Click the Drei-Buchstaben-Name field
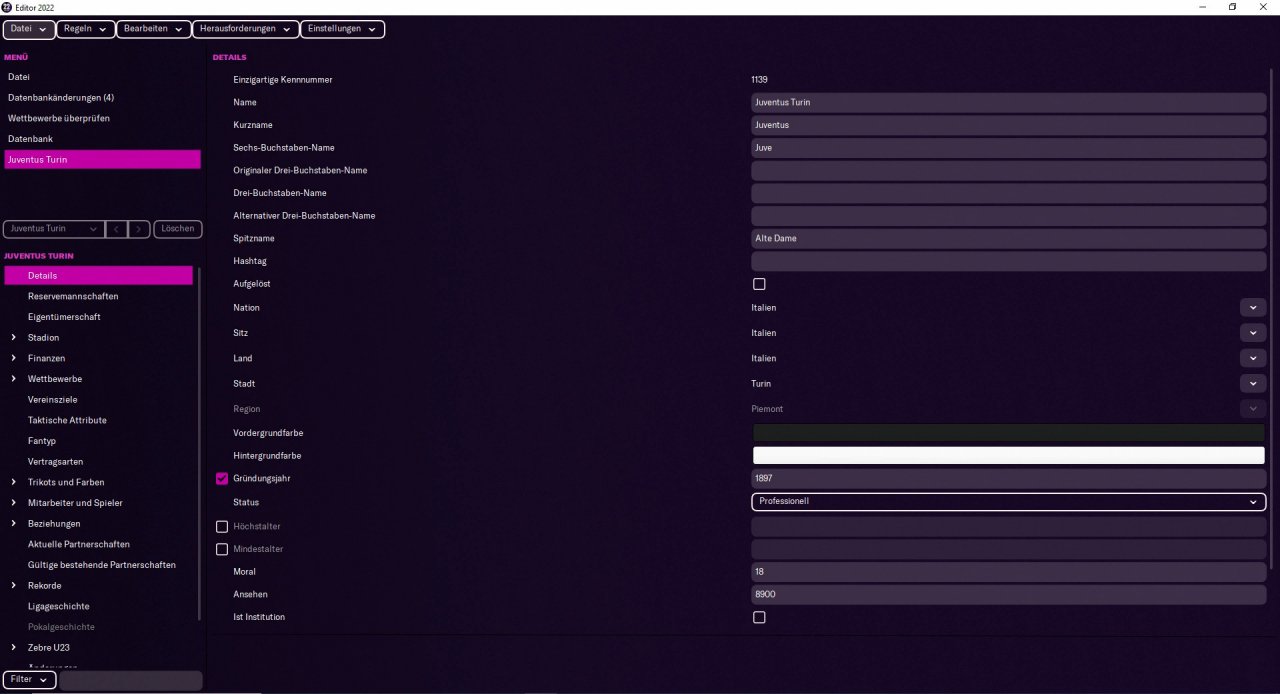This screenshot has width=1280, height=694. coord(1008,193)
